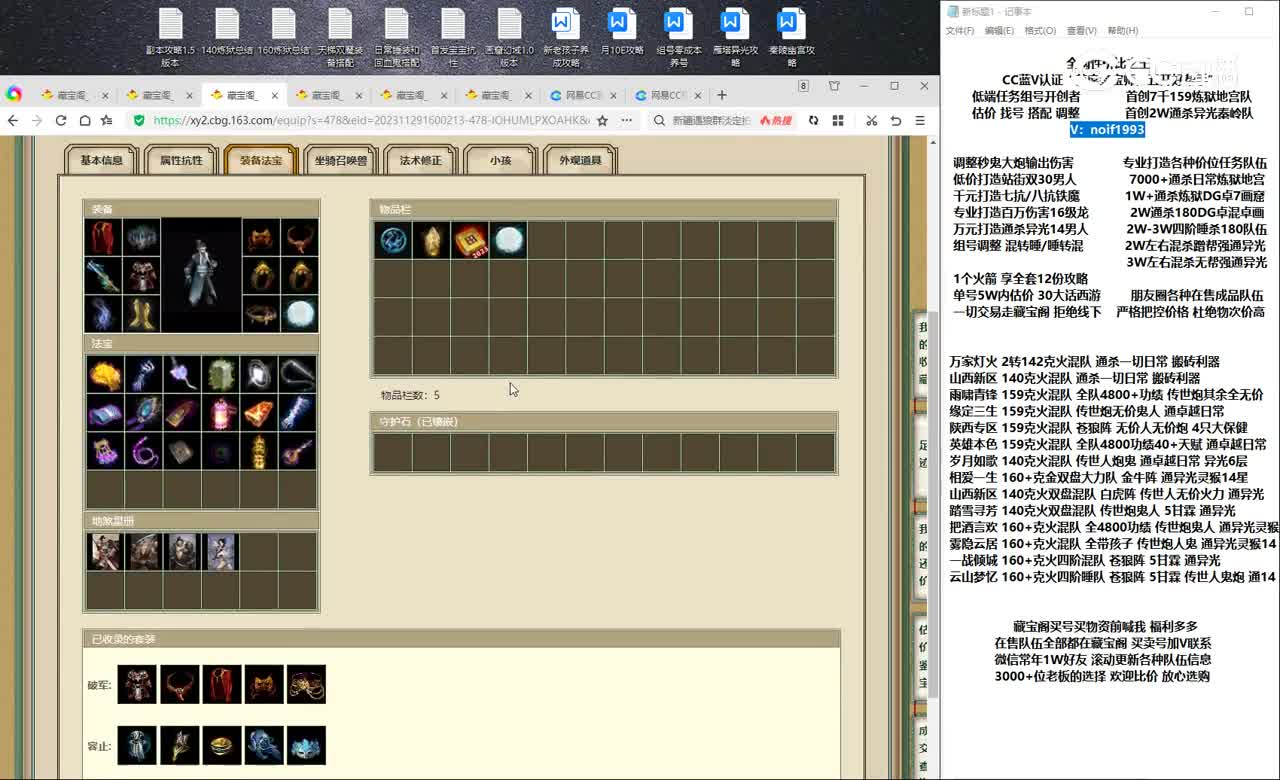Select the blue swirl item in 物品栏

pyautogui.click(x=392, y=240)
